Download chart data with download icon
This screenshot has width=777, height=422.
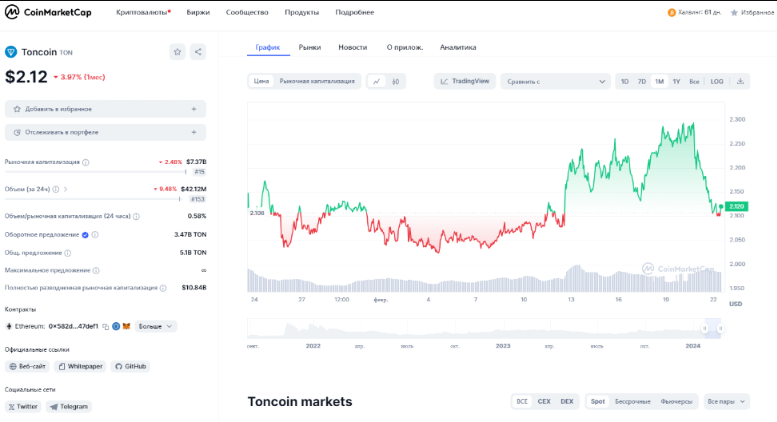[740, 81]
